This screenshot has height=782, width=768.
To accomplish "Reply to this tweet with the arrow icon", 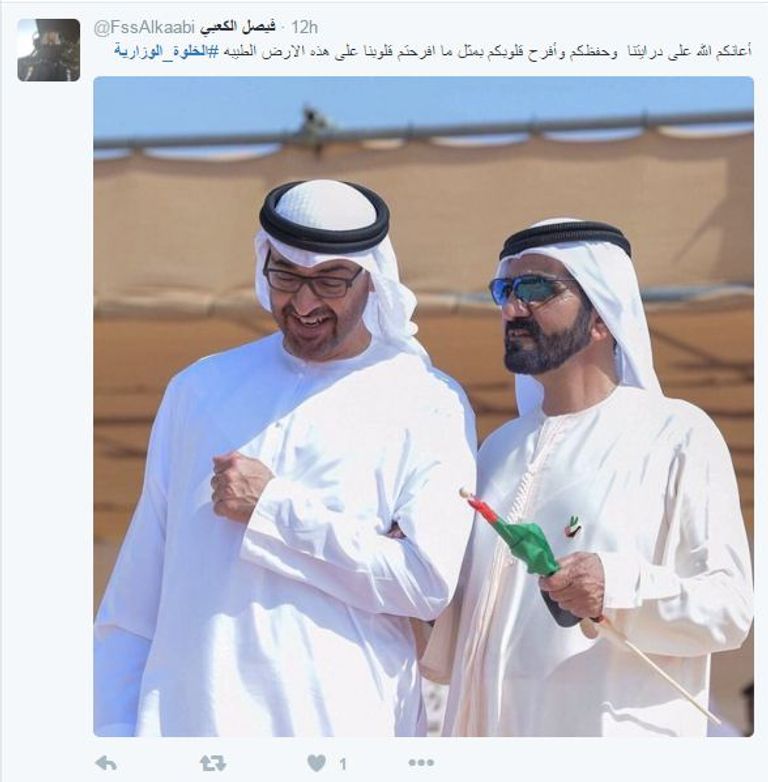I will click(x=106, y=763).
